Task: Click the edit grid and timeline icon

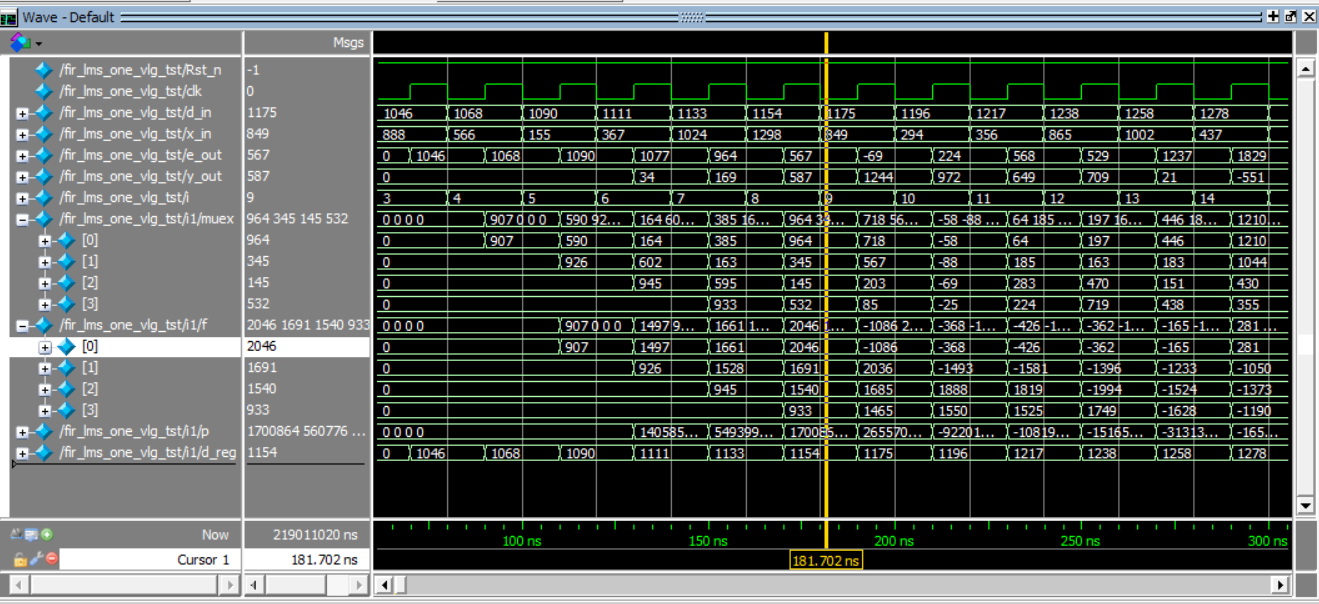Action: click(x=32, y=535)
